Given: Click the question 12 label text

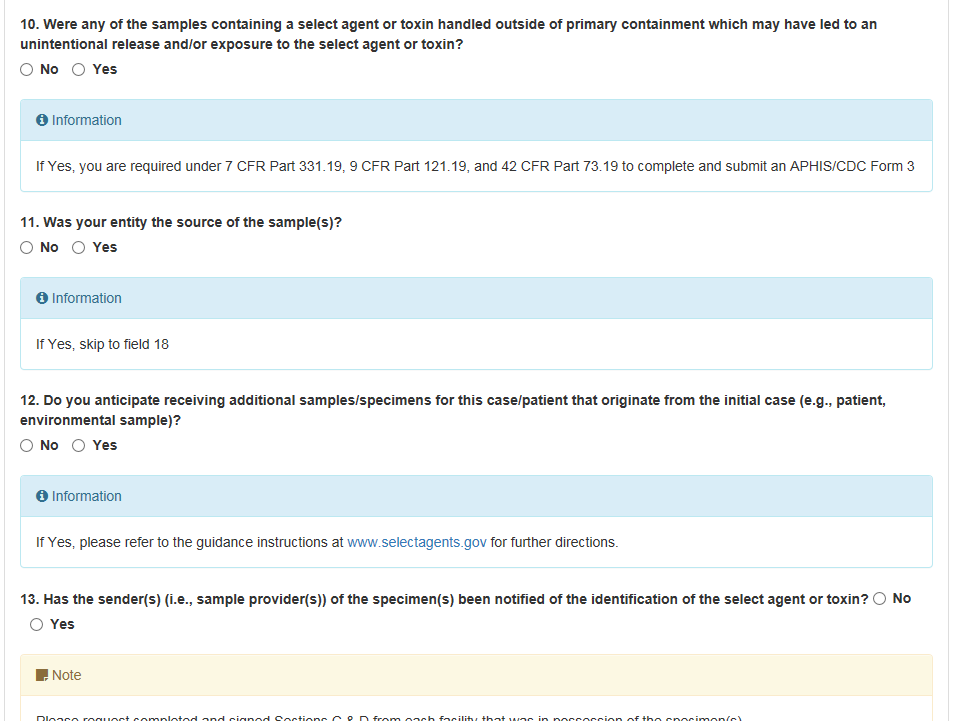Looking at the screenshot, I should [453, 410].
